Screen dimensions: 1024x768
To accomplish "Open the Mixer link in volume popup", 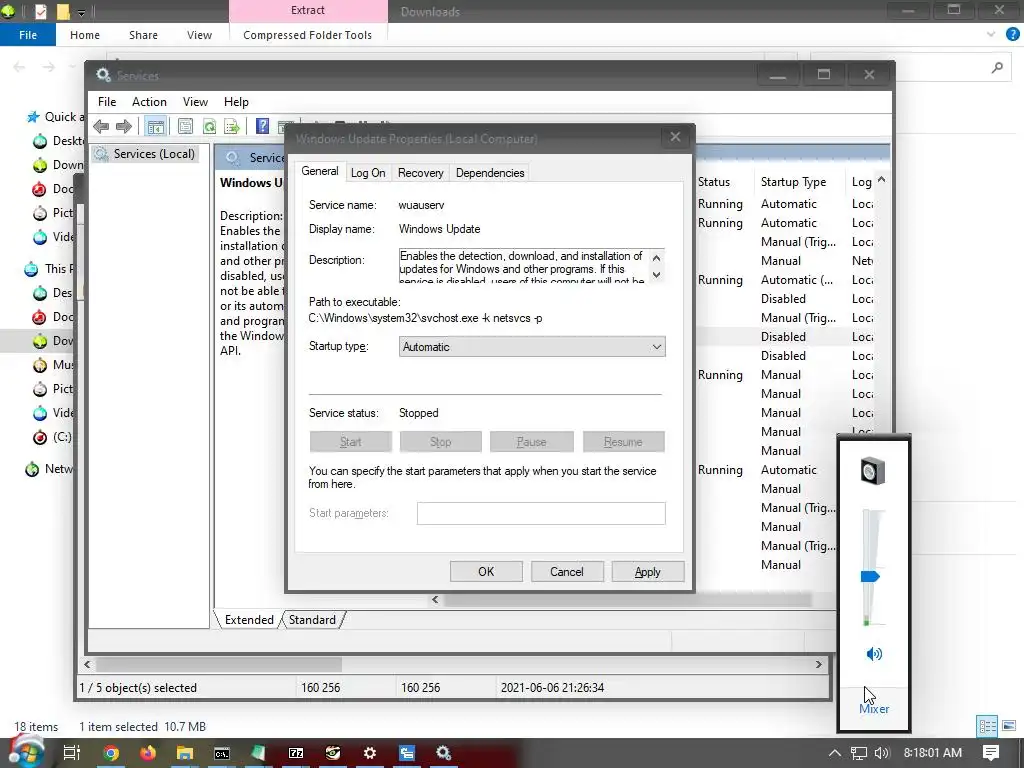I will 874,709.
